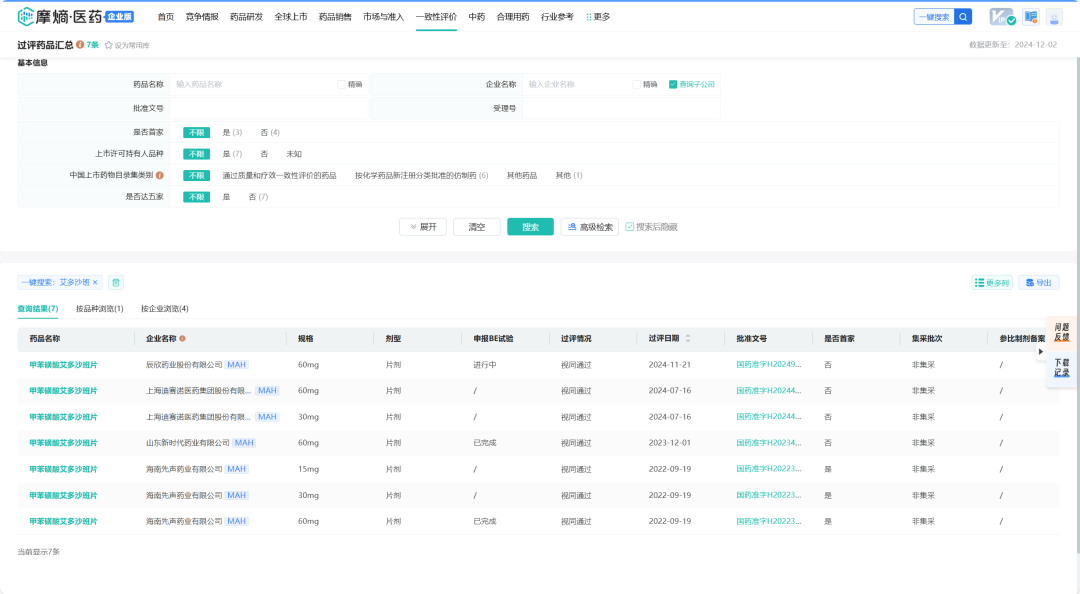Sort by 过评日期 using its sort arrows
This screenshot has width=1080, height=594.
687,338
